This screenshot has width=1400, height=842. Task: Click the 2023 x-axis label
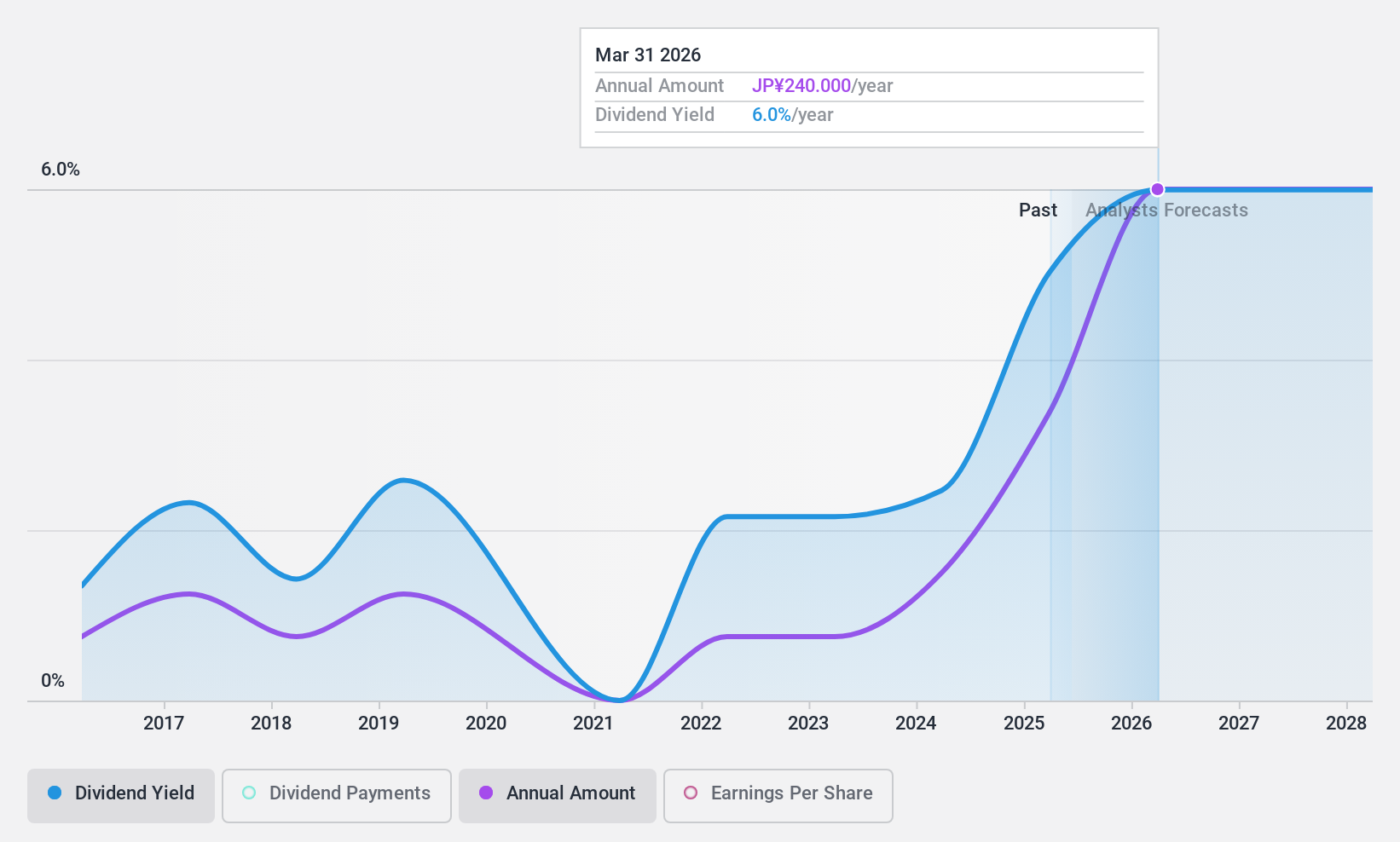pos(808,724)
